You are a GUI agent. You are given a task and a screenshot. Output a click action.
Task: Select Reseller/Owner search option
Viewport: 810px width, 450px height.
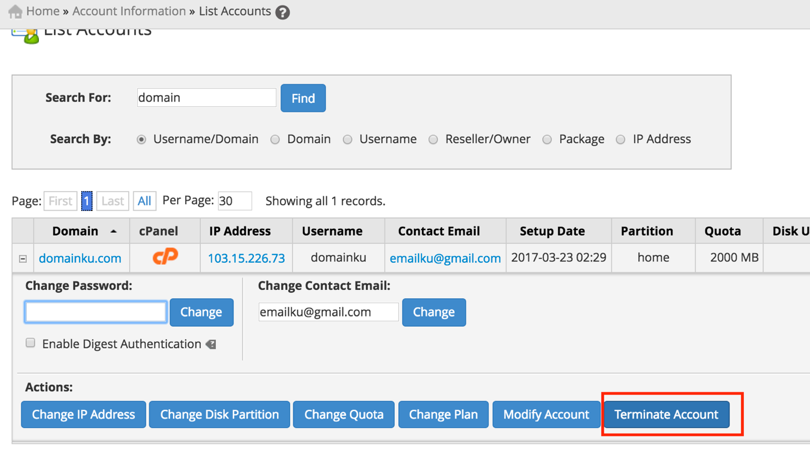(433, 139)
